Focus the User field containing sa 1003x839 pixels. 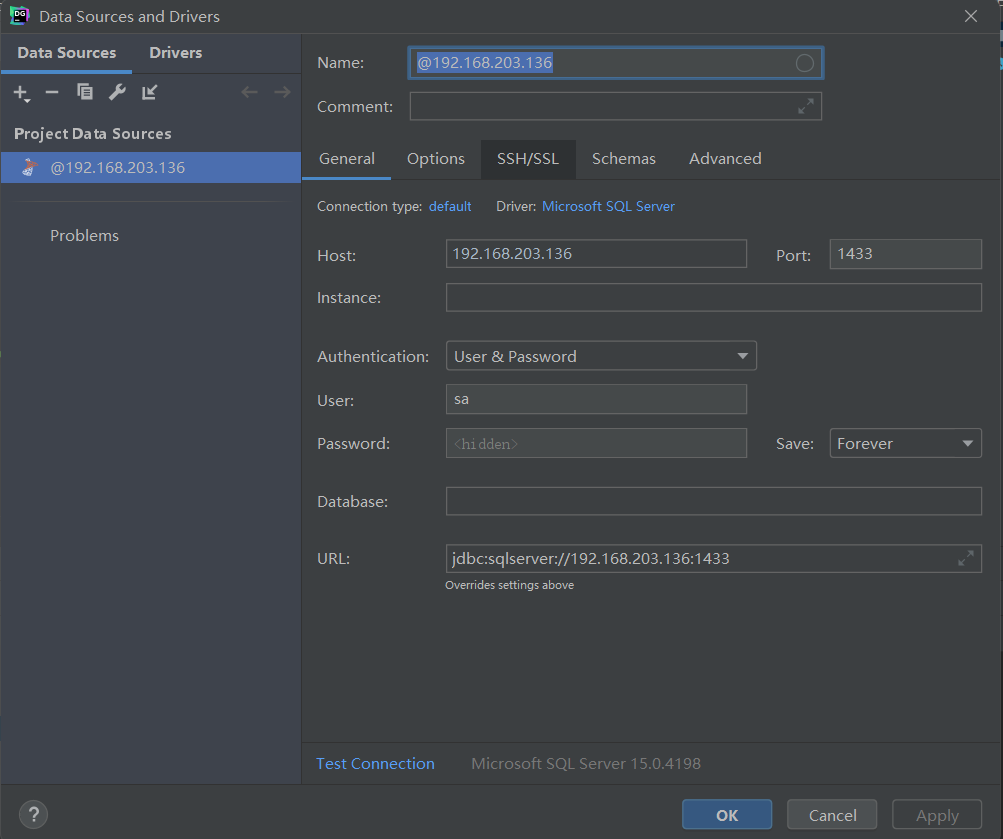tap(596, 399)
